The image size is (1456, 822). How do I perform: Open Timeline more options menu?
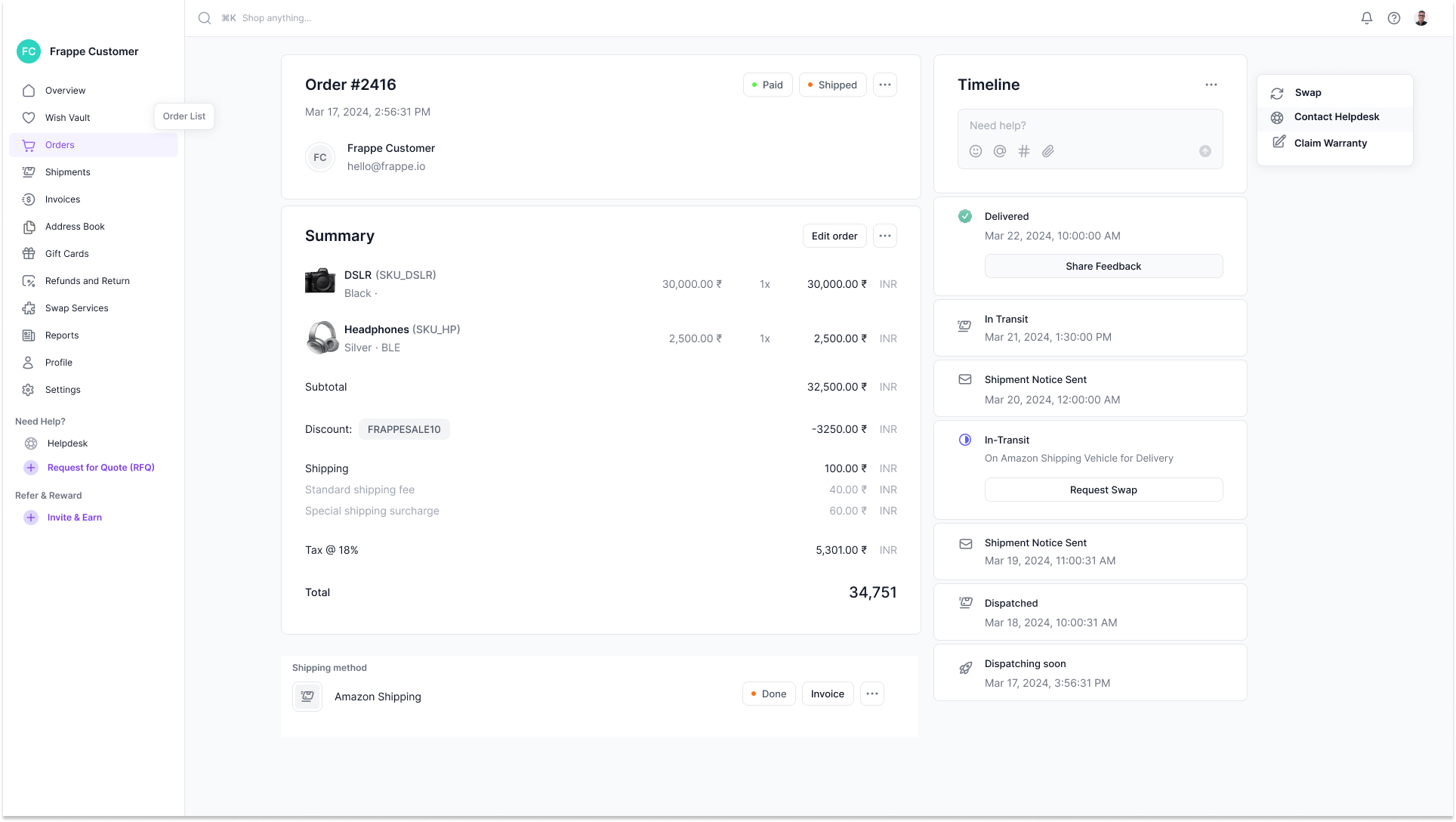1211,85
